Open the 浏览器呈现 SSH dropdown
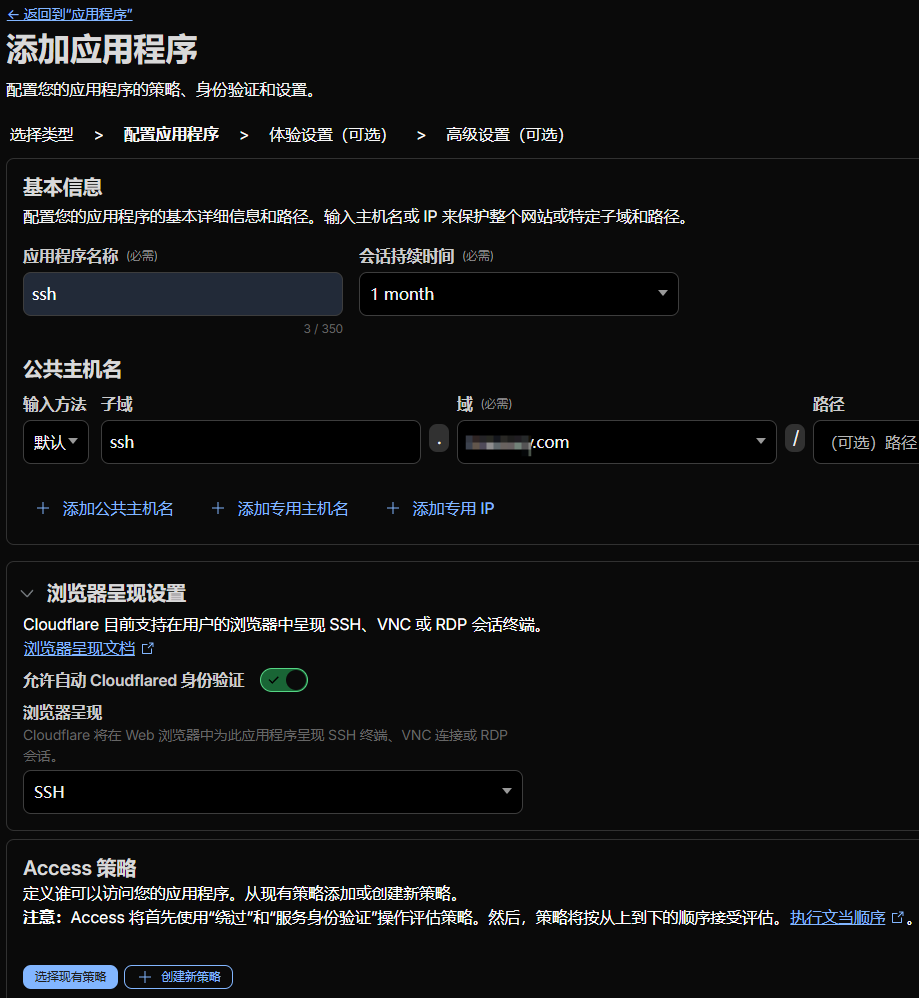The height and width of the screenshot is (998, 919). click(272, 792)
